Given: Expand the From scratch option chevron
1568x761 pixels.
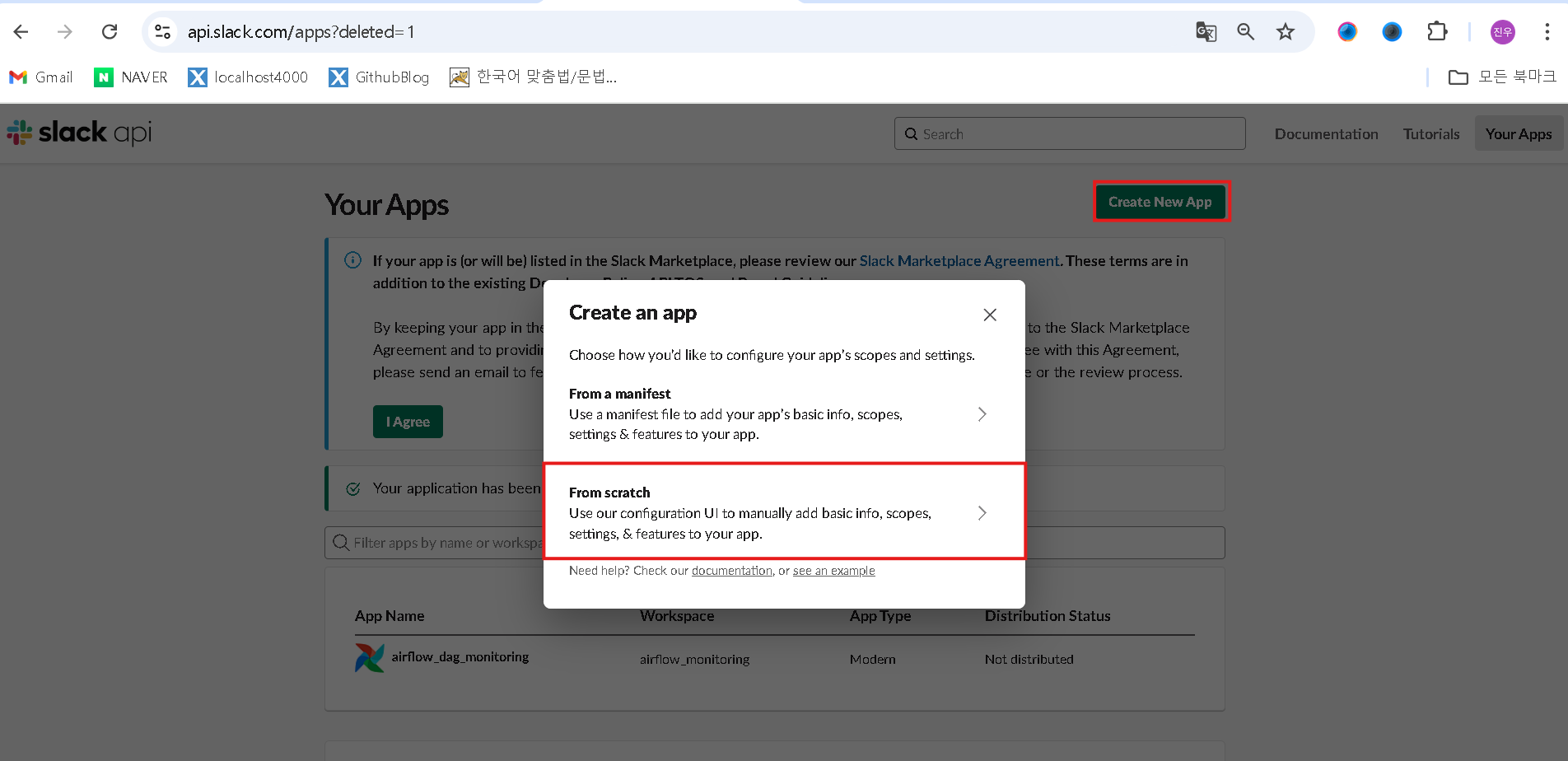Looking at the screenshot, I should (x=982, y=513).
